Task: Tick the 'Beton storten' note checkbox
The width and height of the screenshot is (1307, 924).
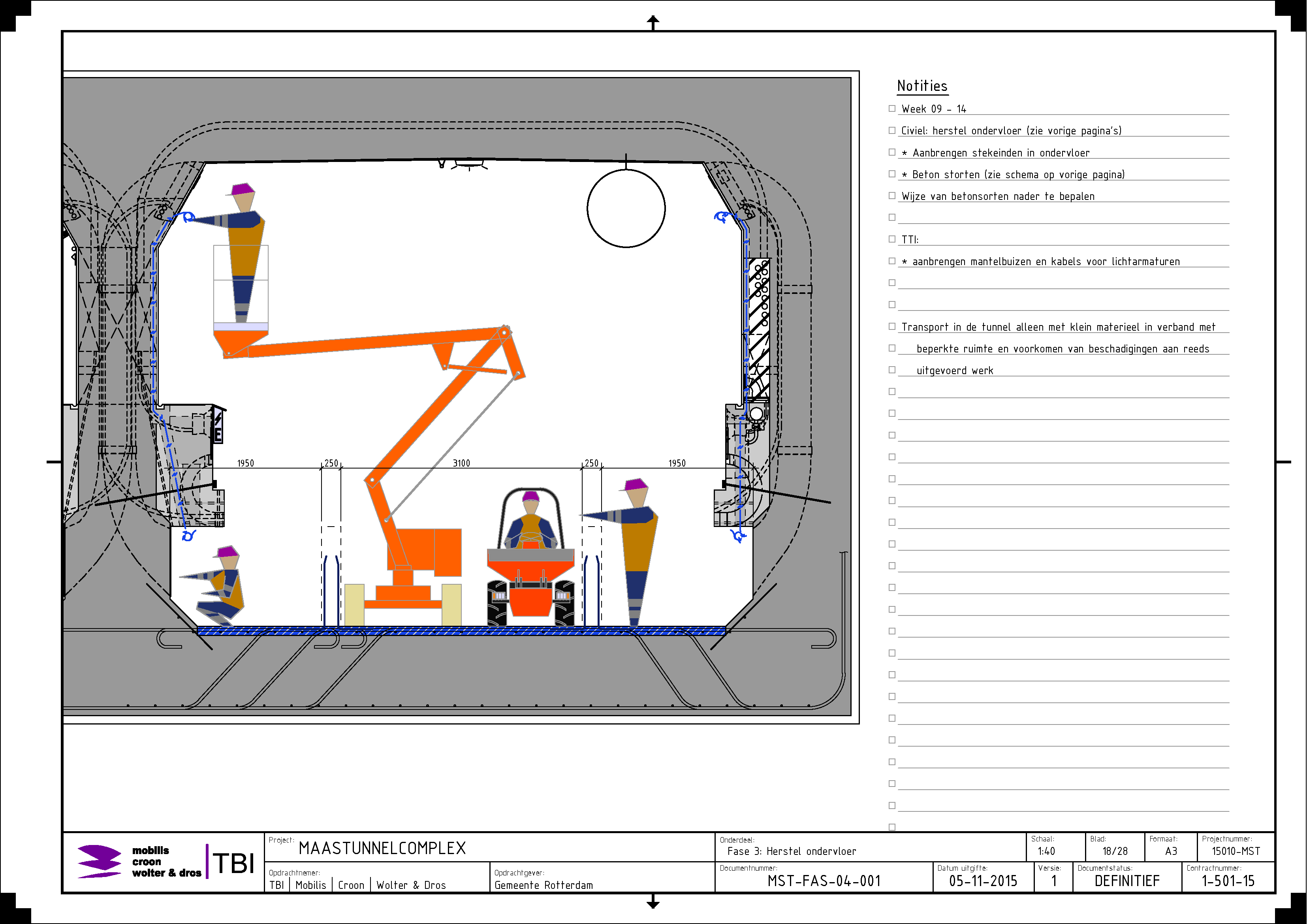Action: (892, 174)
